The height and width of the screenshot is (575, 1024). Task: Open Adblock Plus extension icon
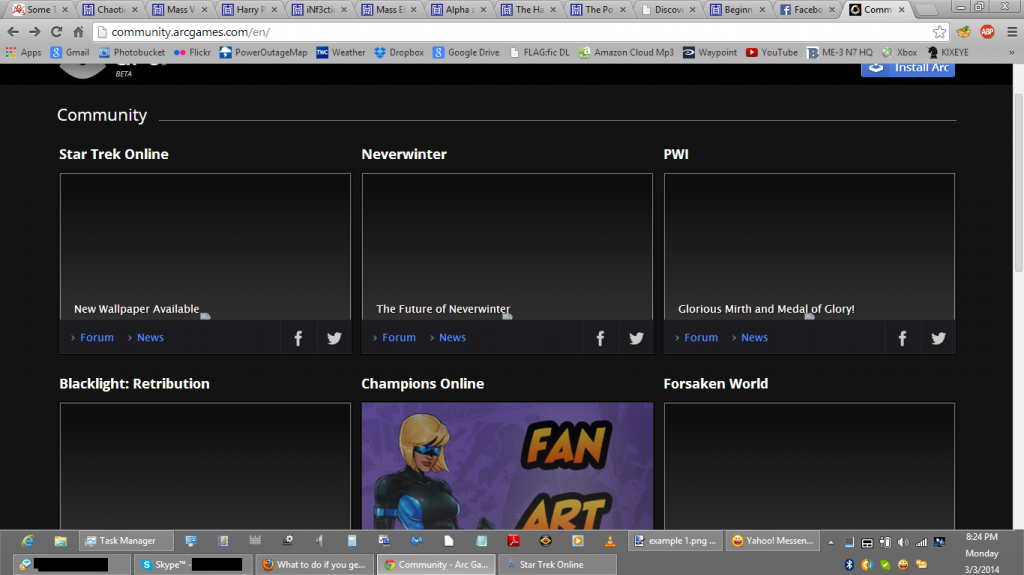tap(987, 31)
